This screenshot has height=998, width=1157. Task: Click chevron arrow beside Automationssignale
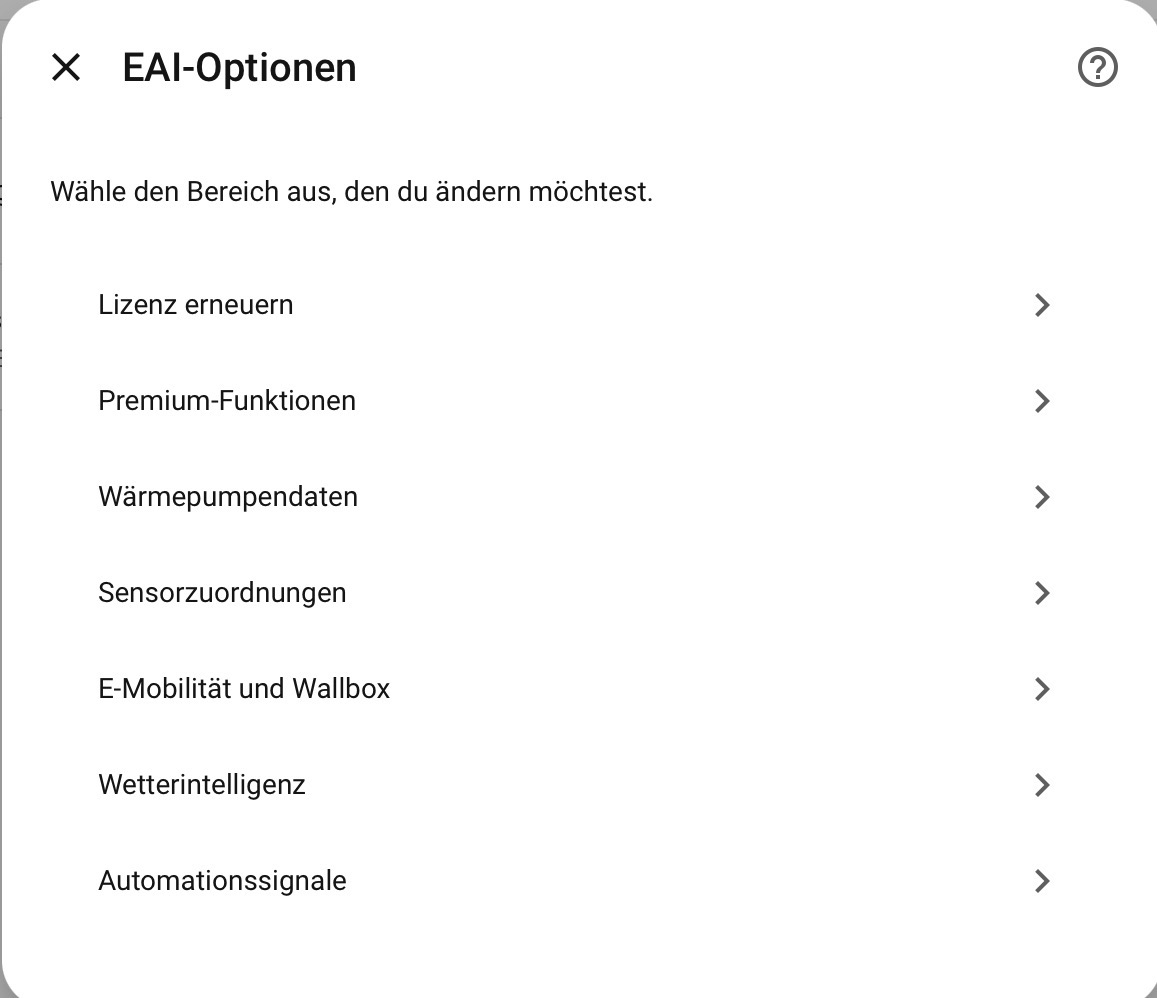(1042, 880)
